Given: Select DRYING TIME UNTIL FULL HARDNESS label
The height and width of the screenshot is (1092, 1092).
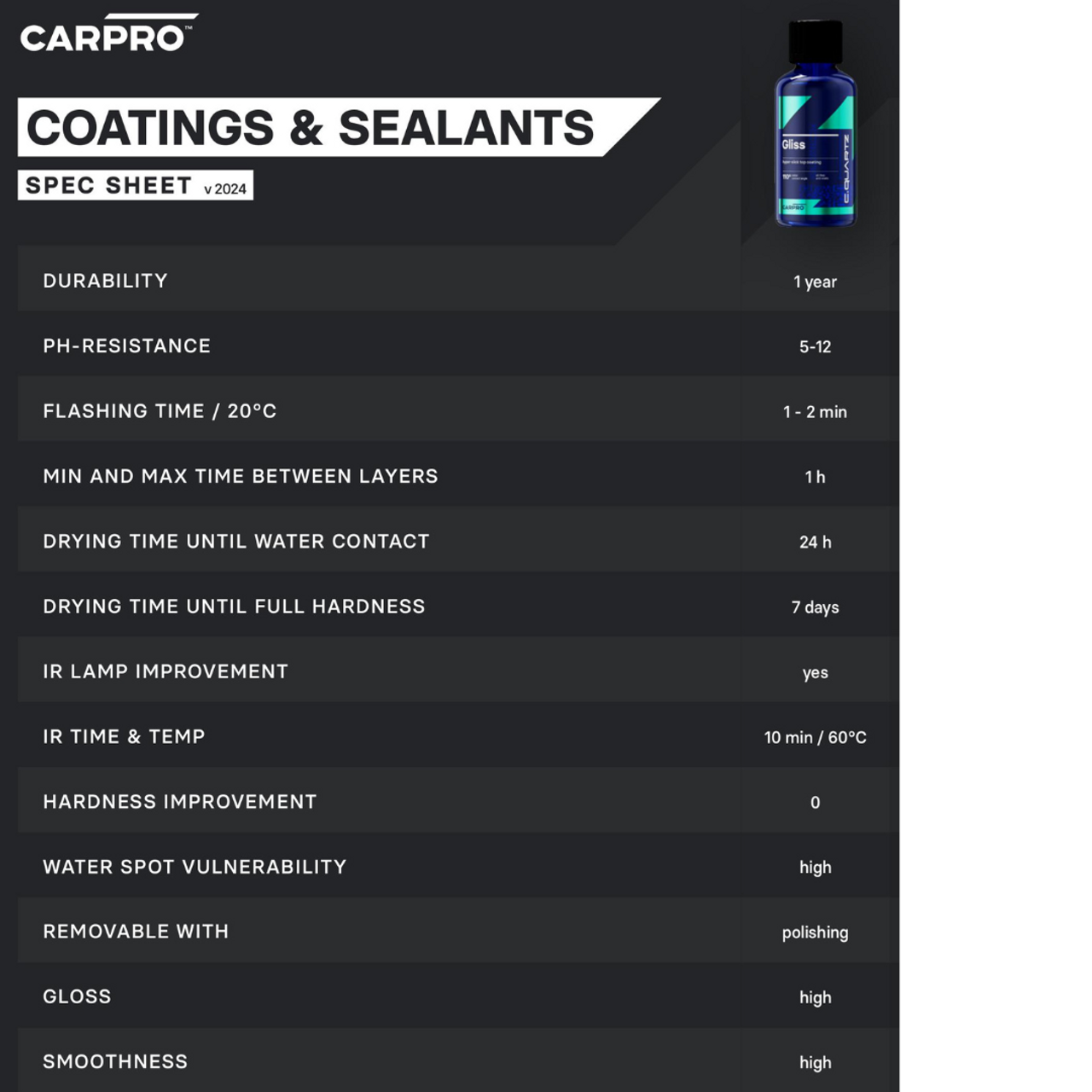Looking at the screenshot, I should [234, 607].
